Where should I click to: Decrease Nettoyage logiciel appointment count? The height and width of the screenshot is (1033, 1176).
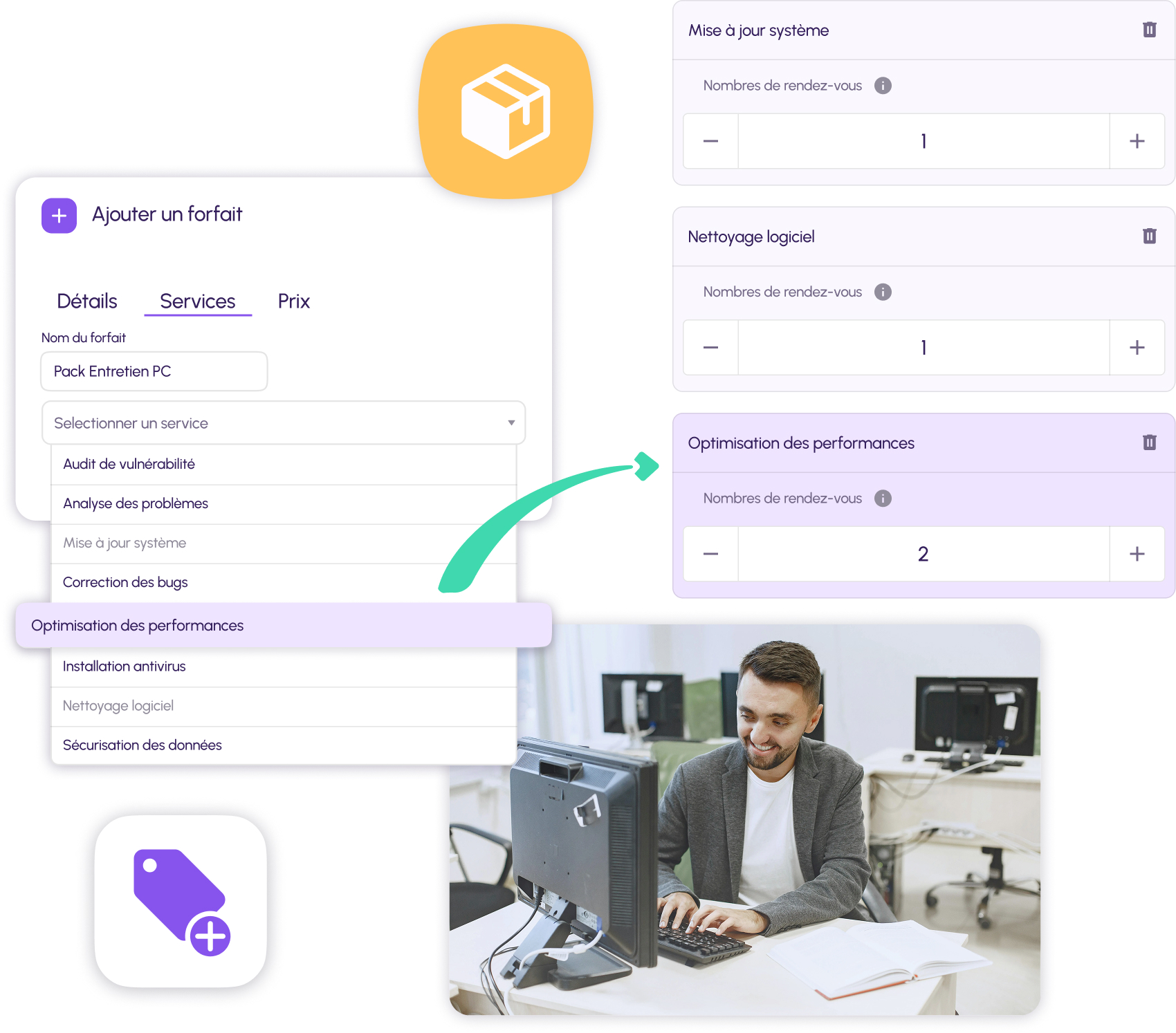pyautogui.click(x=710, y=348)
